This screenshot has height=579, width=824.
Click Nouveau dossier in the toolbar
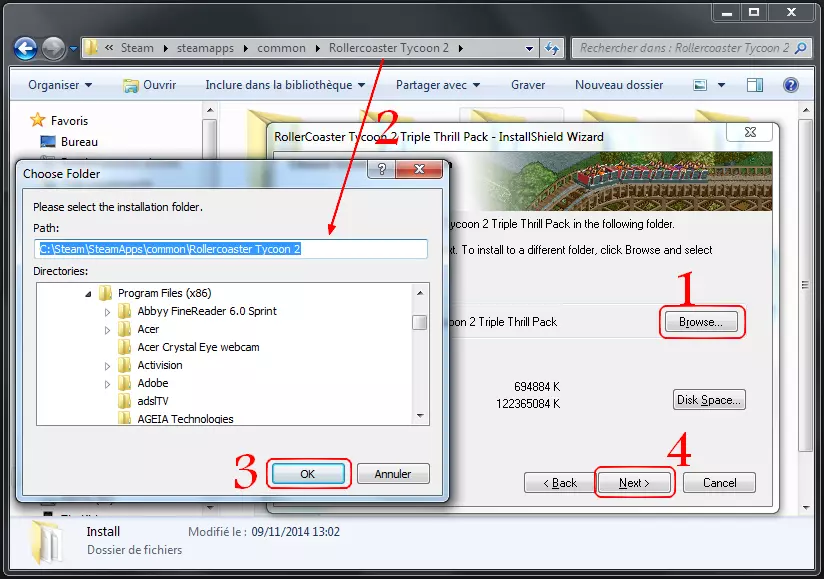[x=619, y=85]
